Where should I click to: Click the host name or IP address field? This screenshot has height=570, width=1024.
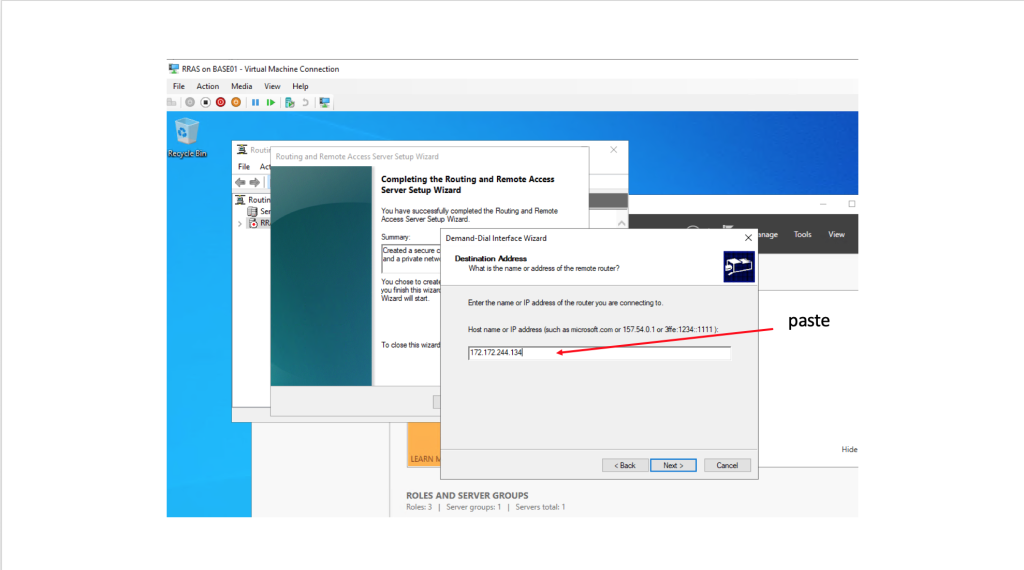599,353
